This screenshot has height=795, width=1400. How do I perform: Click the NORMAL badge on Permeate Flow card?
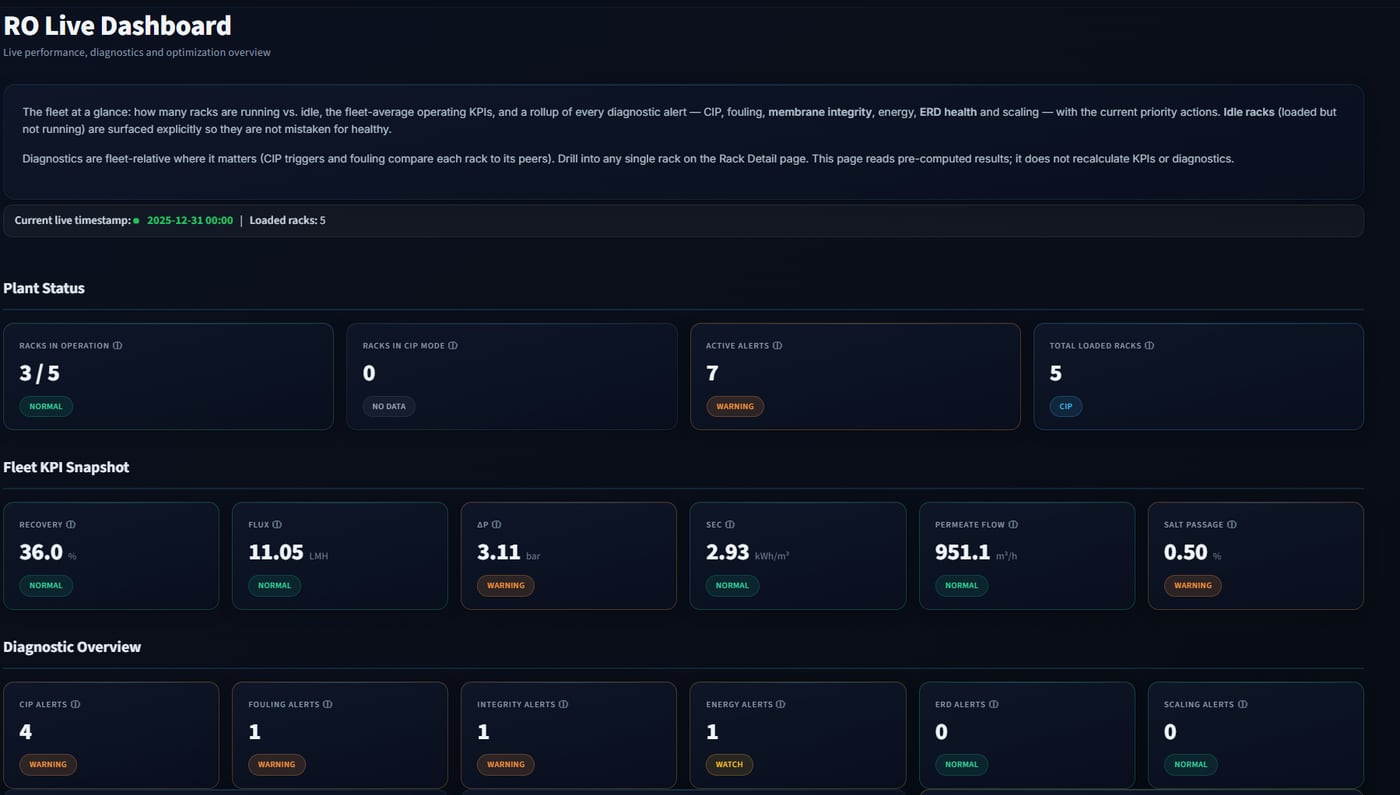pos(961,586)
